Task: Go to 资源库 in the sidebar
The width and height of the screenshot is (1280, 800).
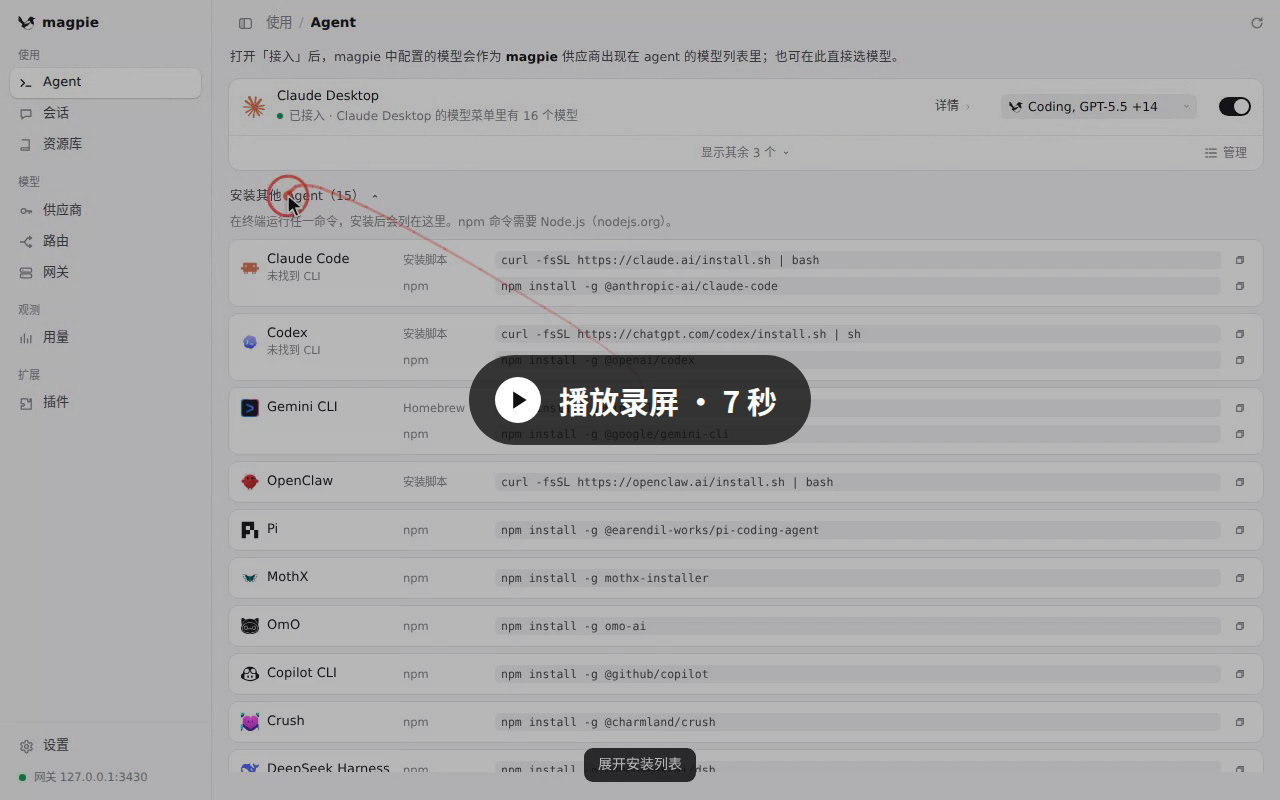Action: point(105,144)
